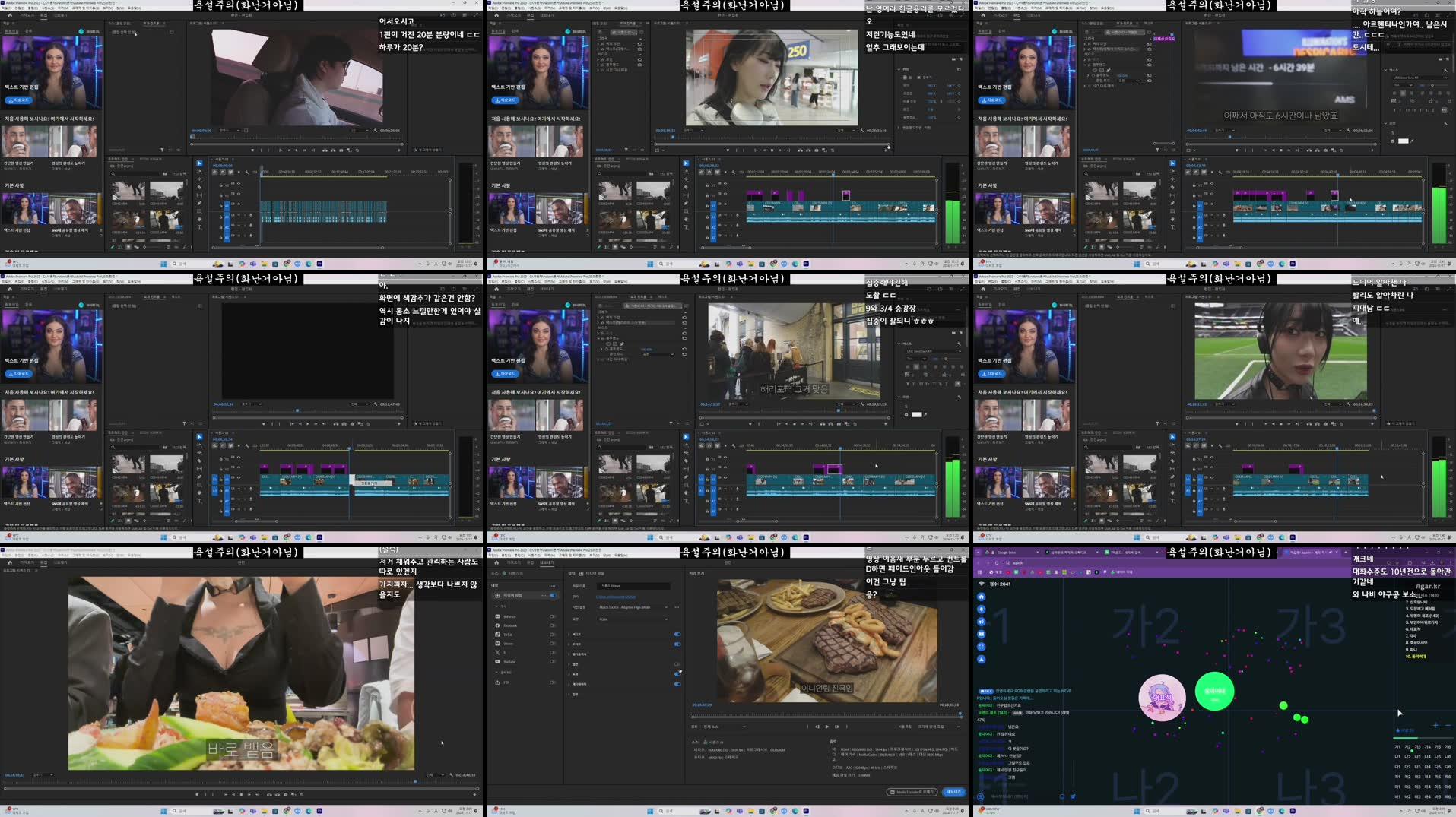Image resolution: width=1456 pixels, height=817 pixels.
Task: Click FTP upload icon in export destinations
Action: tap(497, 682)
